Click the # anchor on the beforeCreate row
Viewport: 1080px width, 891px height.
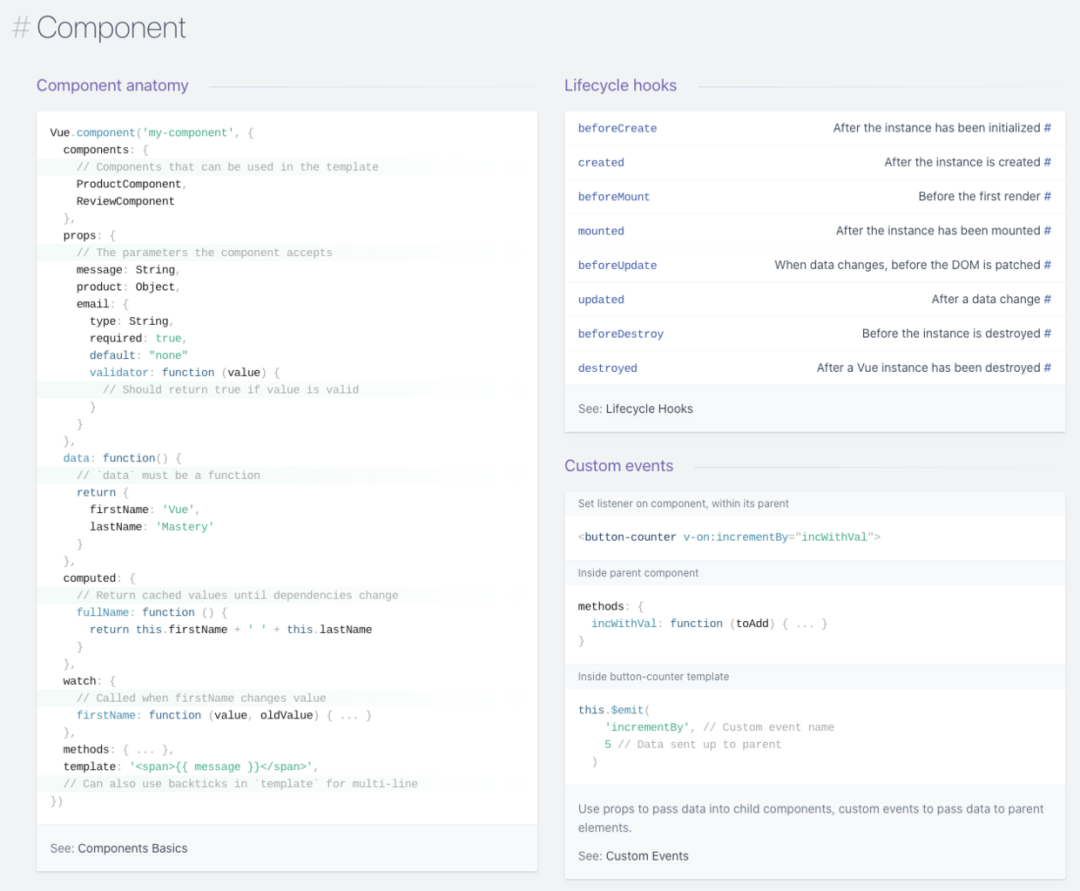click(x=1047, y=128)
